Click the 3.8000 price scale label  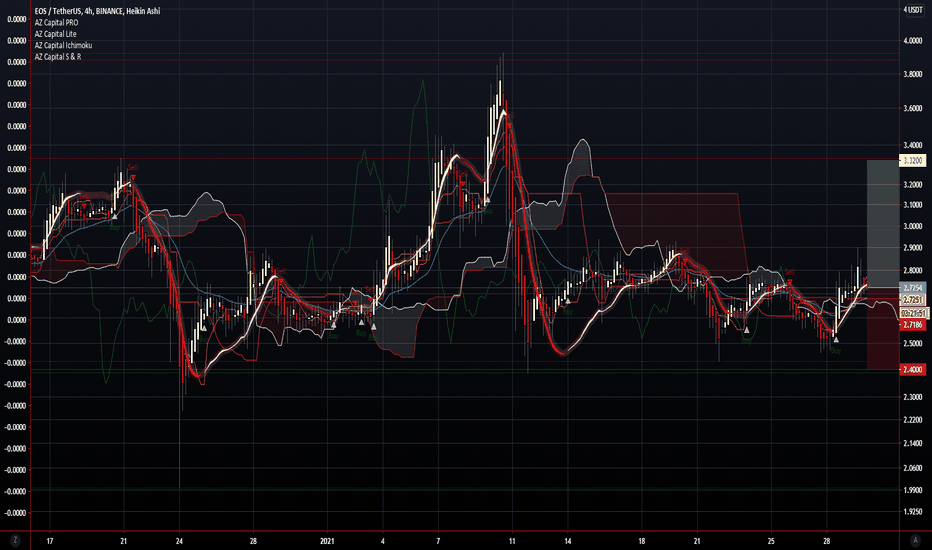(913, 75)
